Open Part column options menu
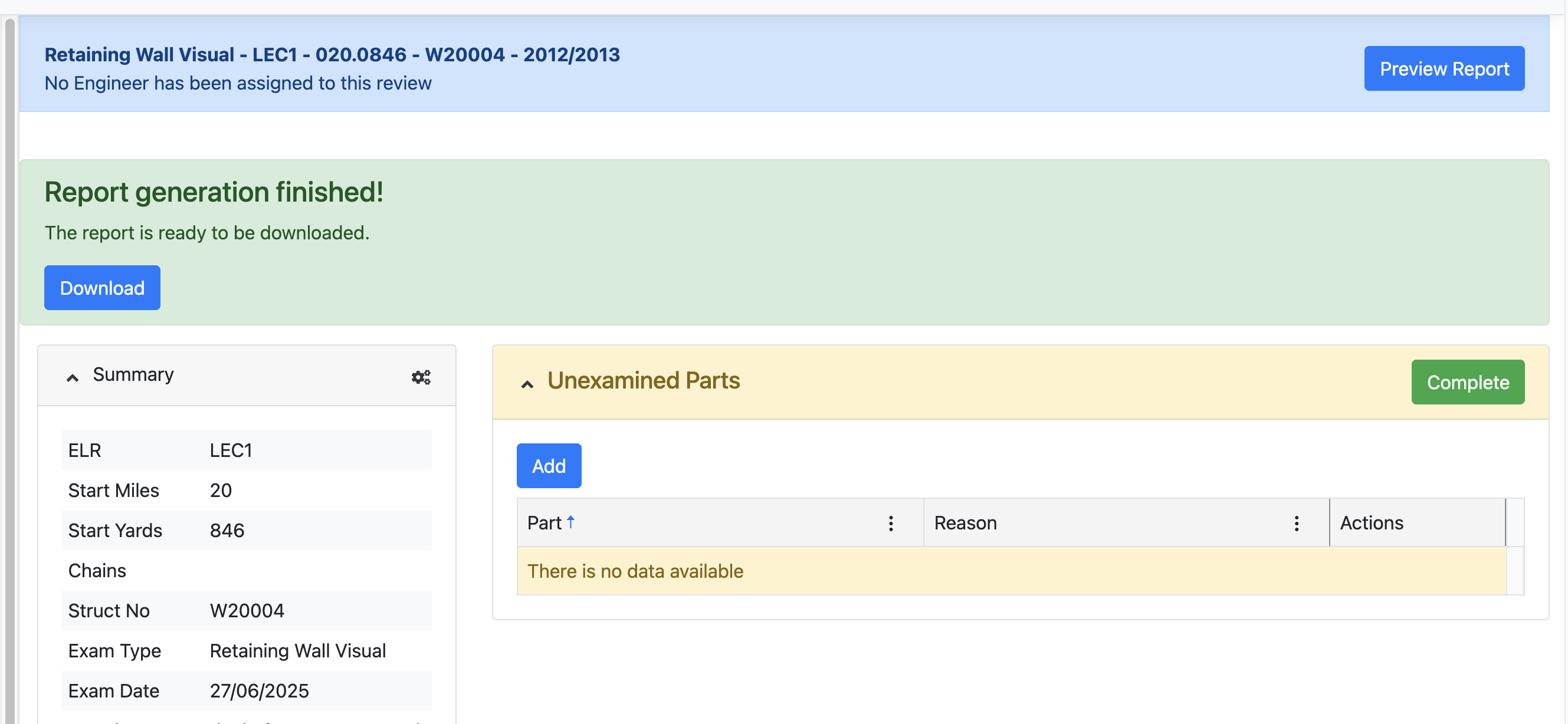1568x724 pixels. click(x=891, y=523)
